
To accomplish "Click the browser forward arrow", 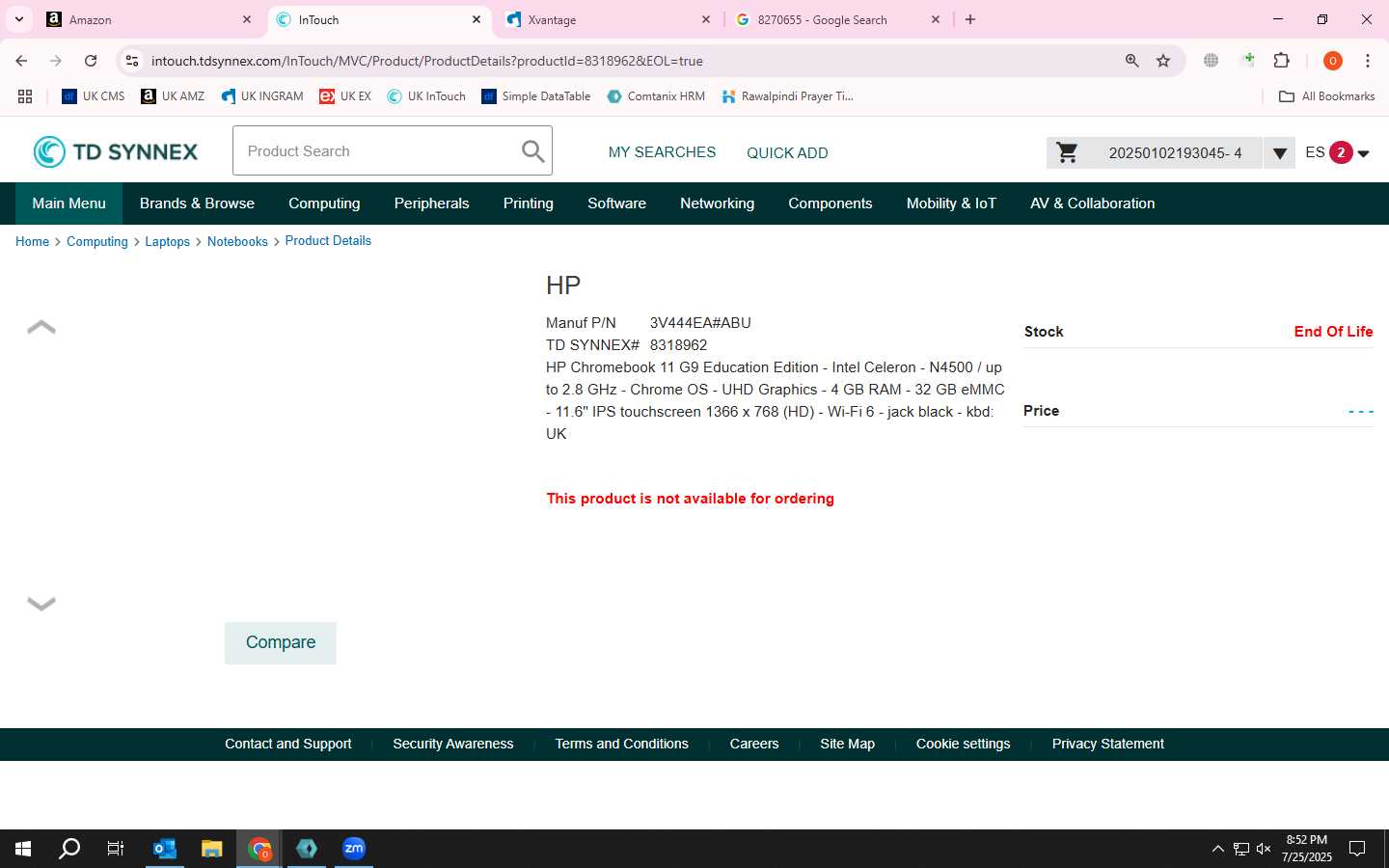I will (x=56, y=61).
